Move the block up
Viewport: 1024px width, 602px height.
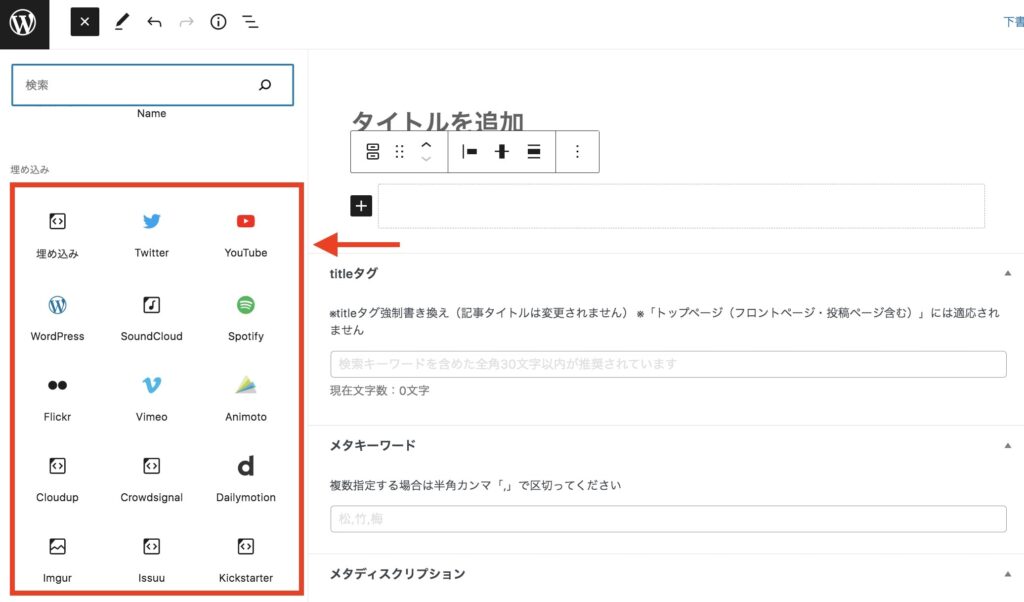(426, 144)
